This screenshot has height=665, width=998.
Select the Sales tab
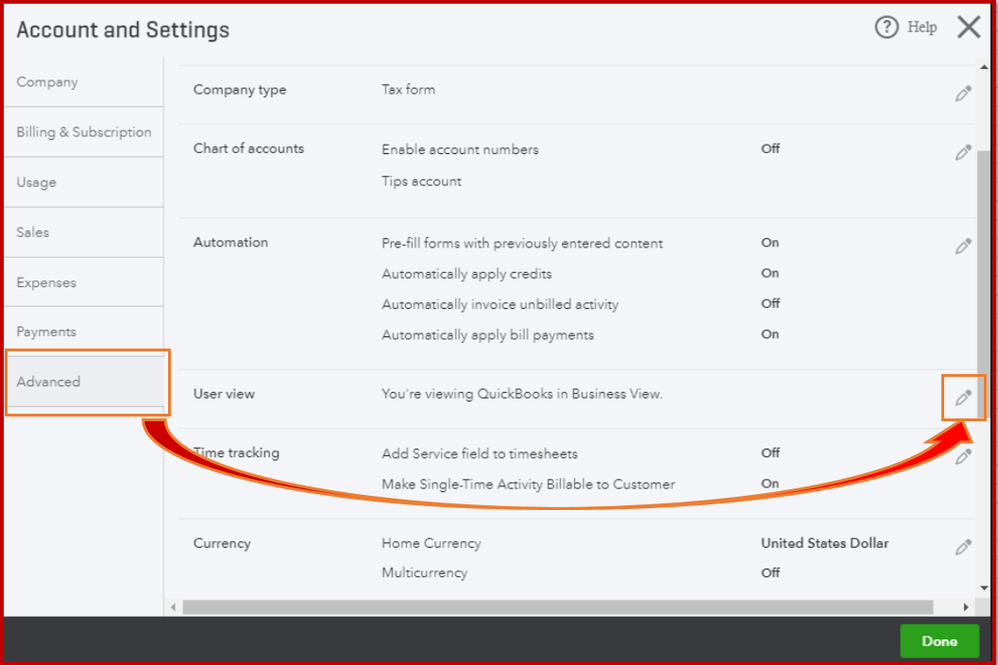(x=33, y=232)
